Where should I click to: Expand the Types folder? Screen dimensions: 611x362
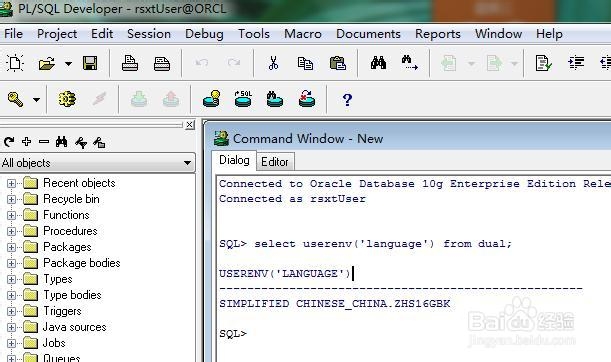coord(11,279)
